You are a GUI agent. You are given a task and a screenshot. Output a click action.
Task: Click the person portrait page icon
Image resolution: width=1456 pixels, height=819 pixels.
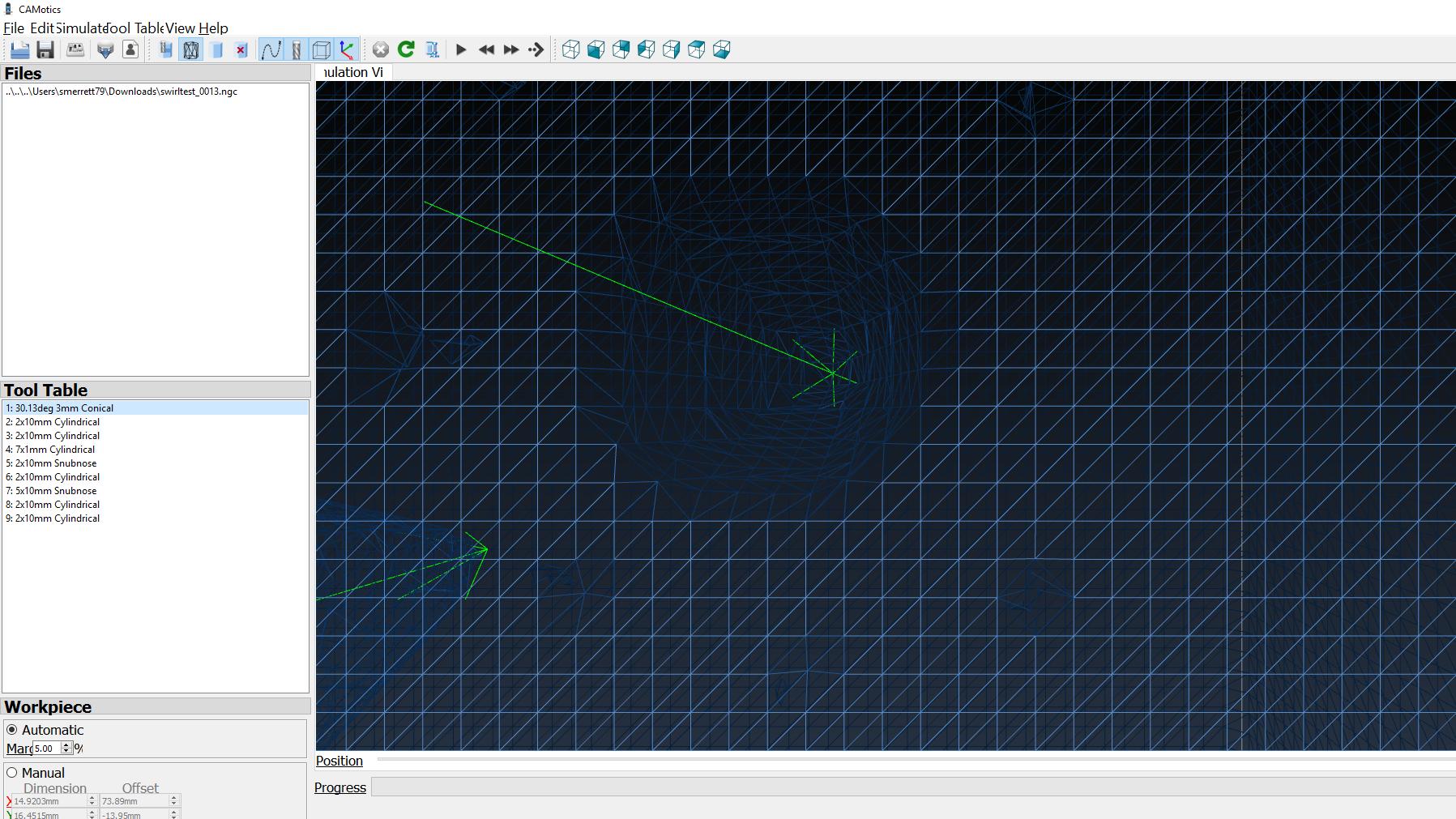[x=130, y=50]
